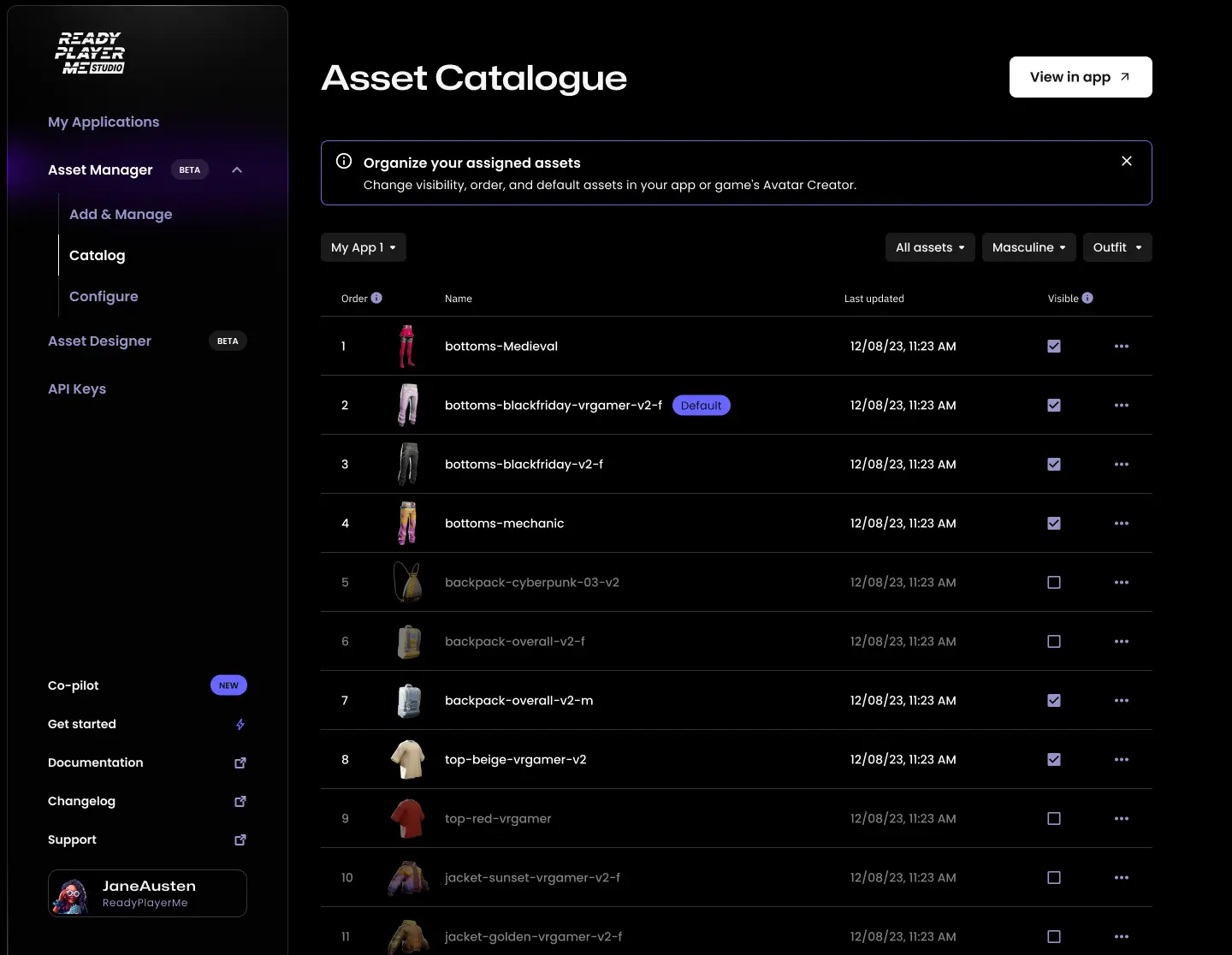1232x955 pixels.
Task: Open the Configure sidebar item
Action: pyautogui.click(x=104, y=296)
